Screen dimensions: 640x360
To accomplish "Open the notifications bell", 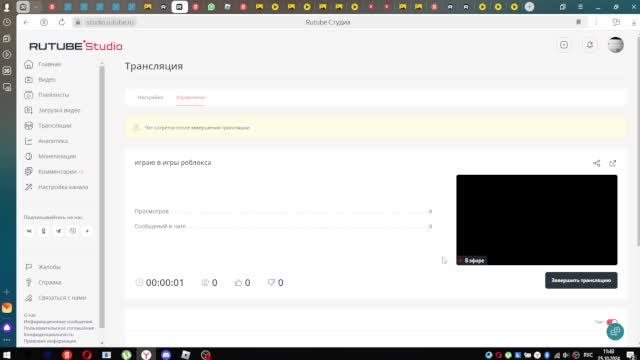I will click(590, 45).
